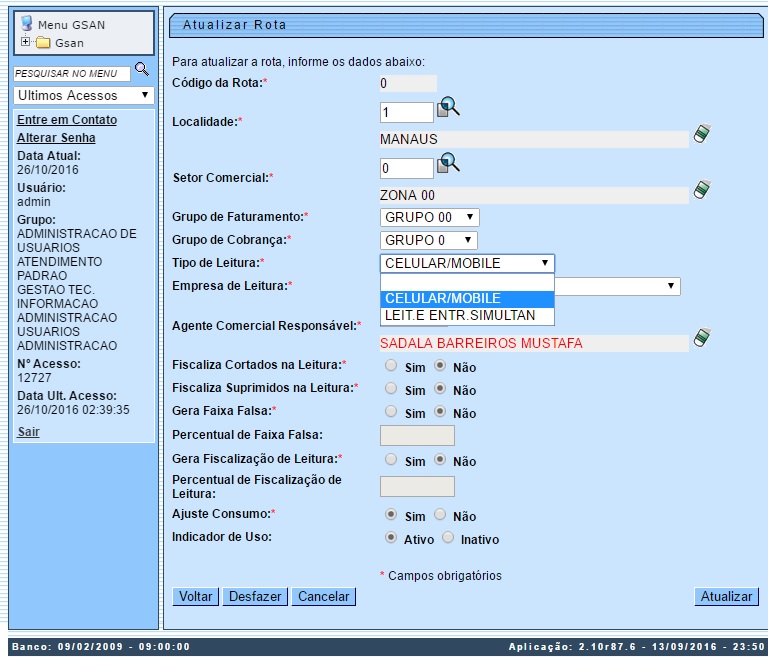Open the Grupo de Cobrança dropdown
The width and height of the screenshot is (768, 657).
point(429,240)
